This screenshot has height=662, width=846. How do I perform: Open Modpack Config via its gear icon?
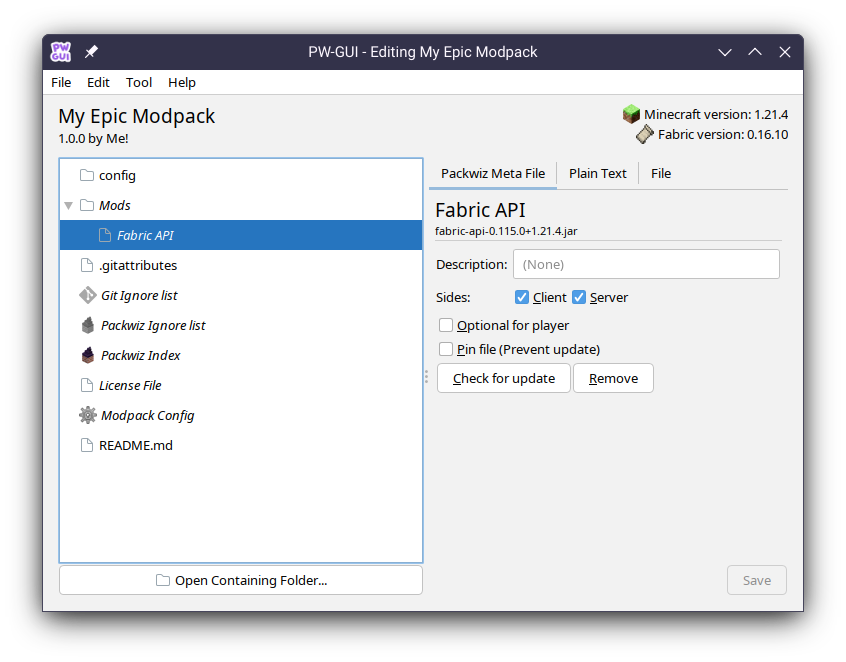point(87,415)
